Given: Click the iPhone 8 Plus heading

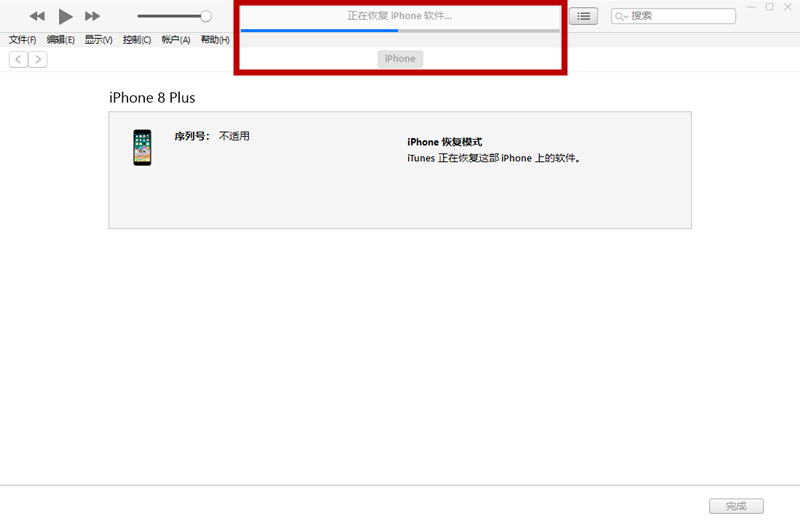Looking at the screenshot, I should pyautogui.click(x=152, y=97).
